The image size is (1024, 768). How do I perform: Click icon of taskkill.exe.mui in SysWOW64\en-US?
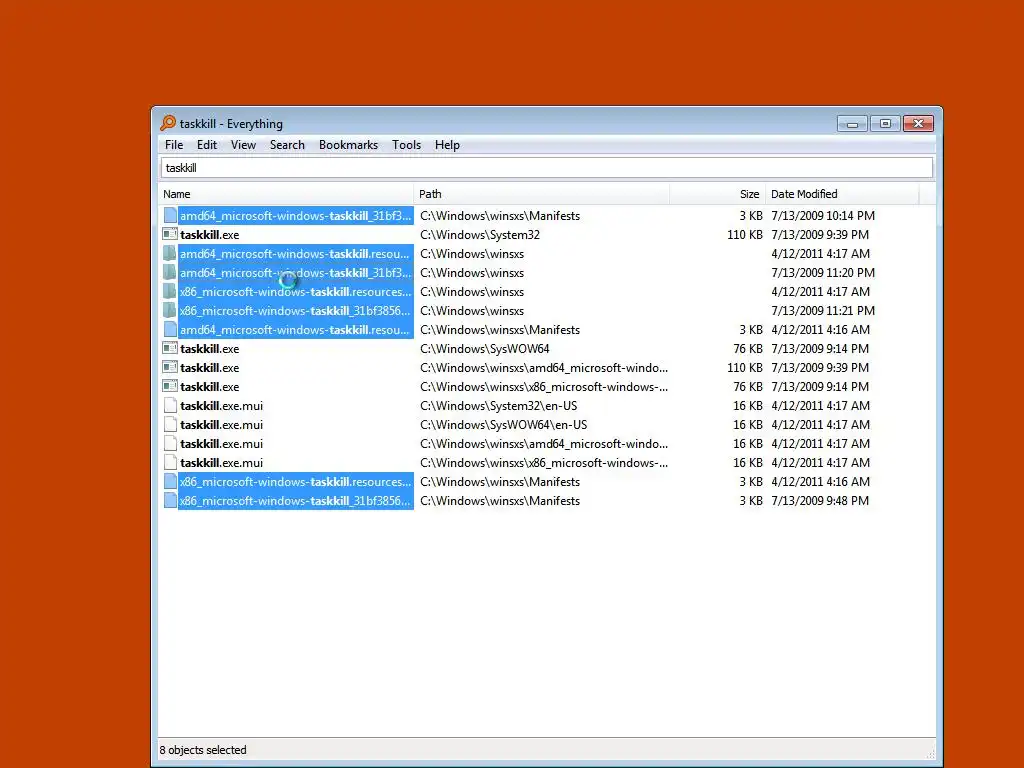click(x=170, y=424)
